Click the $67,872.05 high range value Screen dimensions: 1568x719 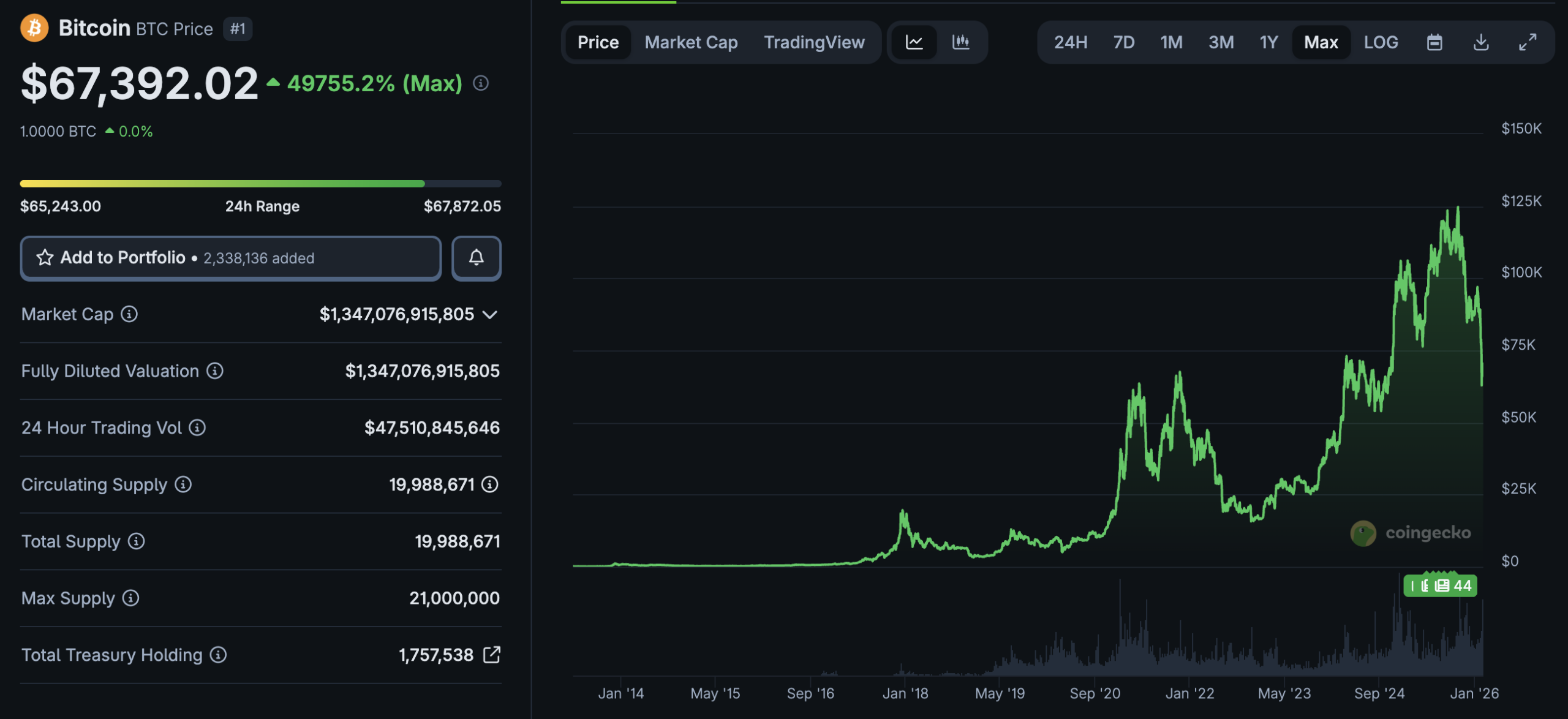(x=462, y=206)
